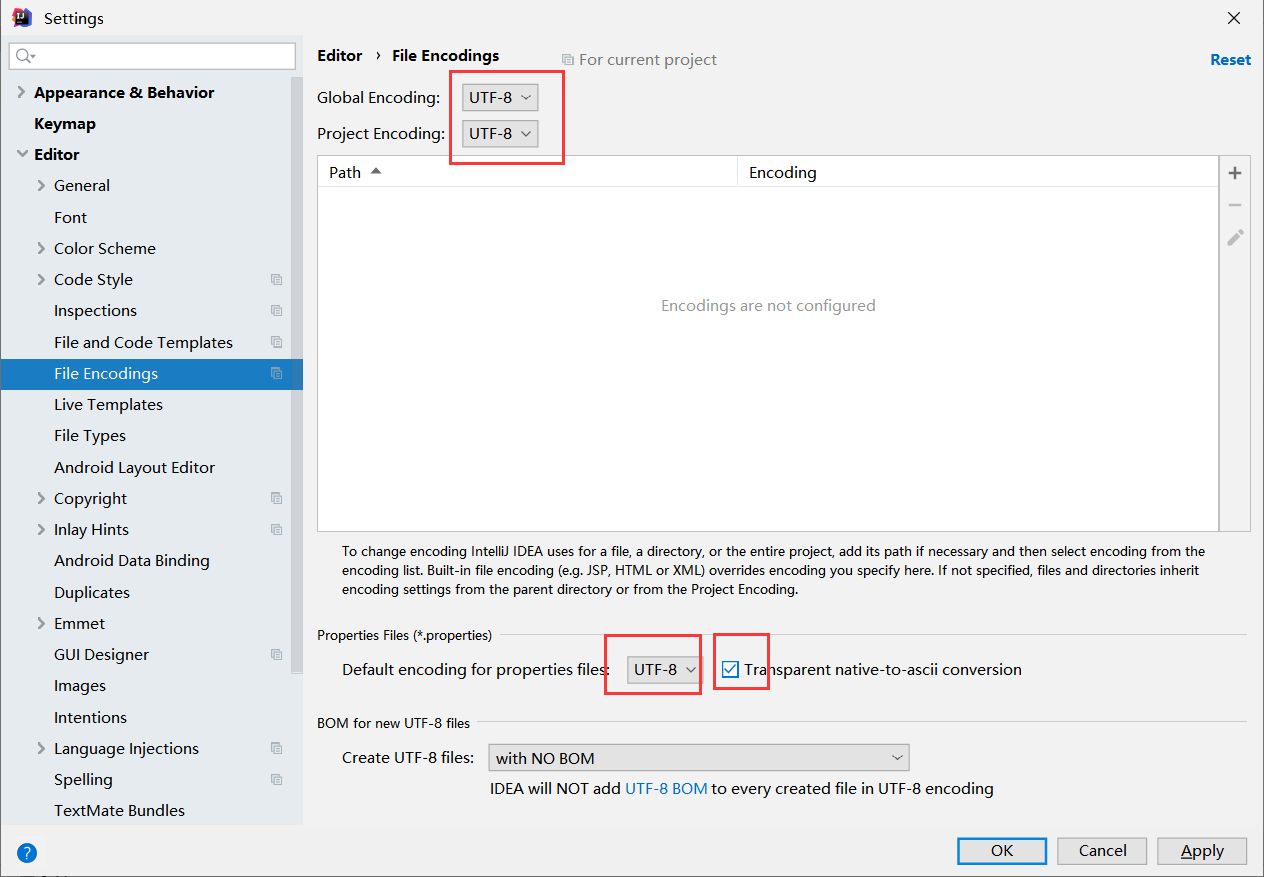Click the settings tree vertical scrollbar
This screenshot has height=877, width=1264.
(297, 375)
